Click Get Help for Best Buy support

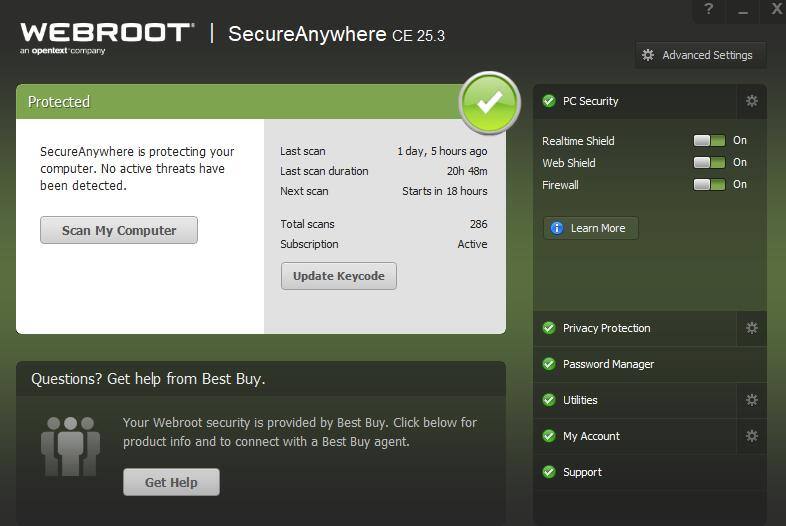click(x=171, y=482)
